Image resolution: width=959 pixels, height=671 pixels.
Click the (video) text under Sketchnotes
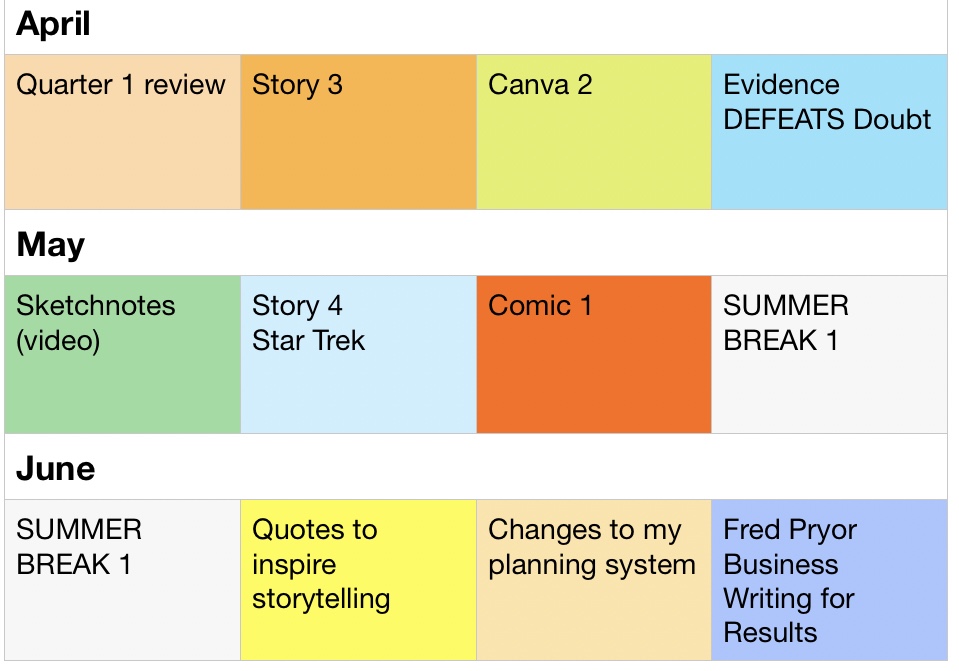[58, 340]
